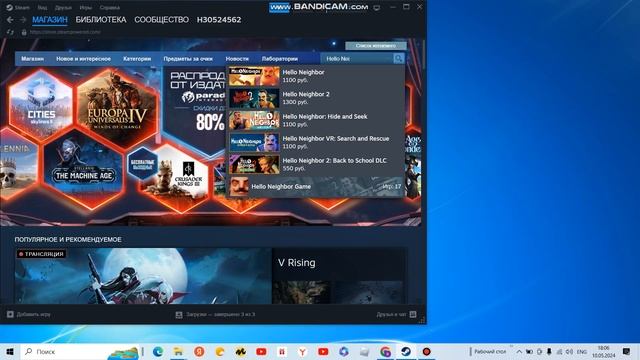The width and height of the screenshot is (640, 360).
Task: Open the Лаборатория store link
Action: pos(280,59)
